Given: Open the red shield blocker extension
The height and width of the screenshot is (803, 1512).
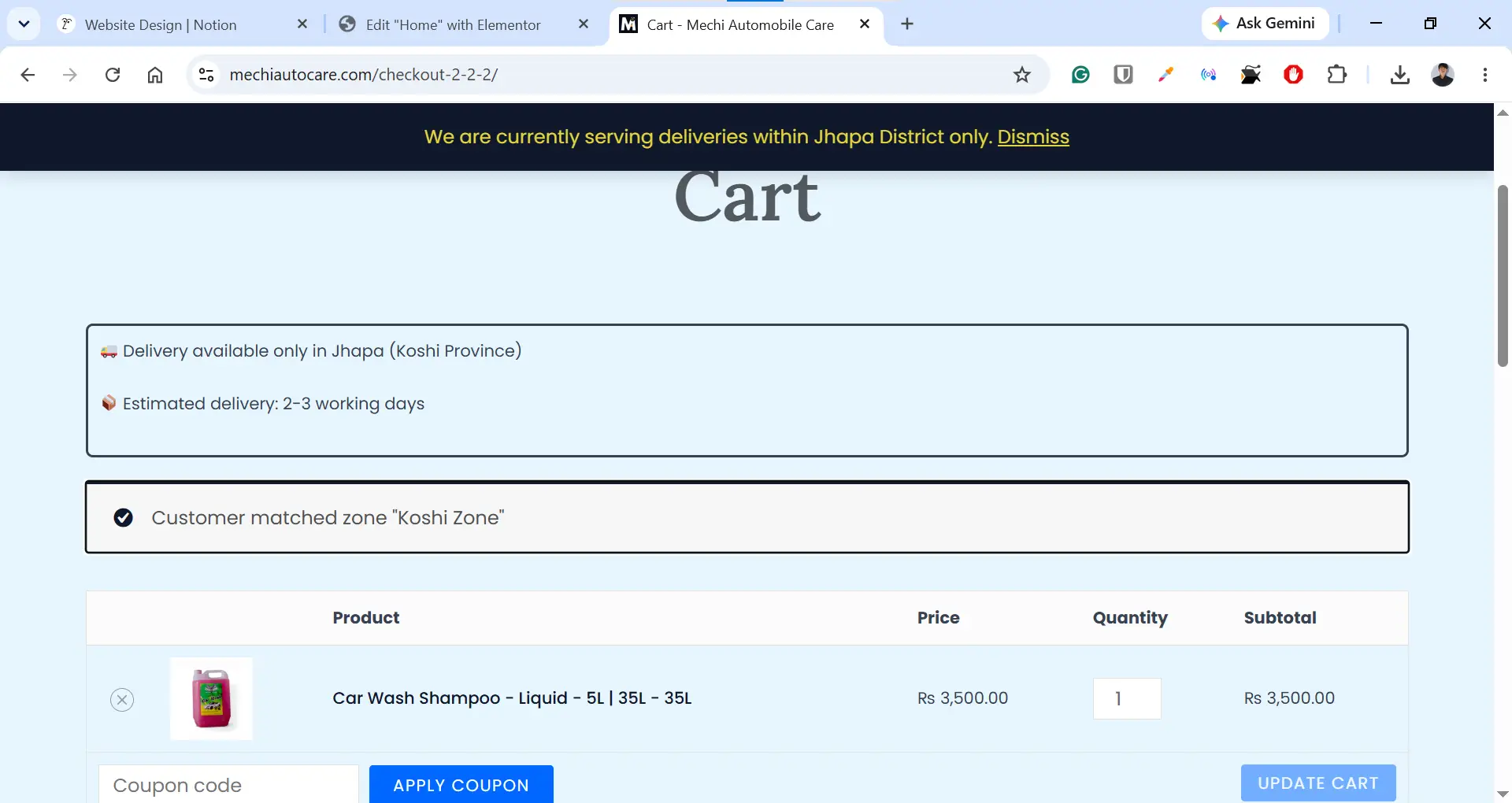Looking at the screenshot, I should point(1293,75).
